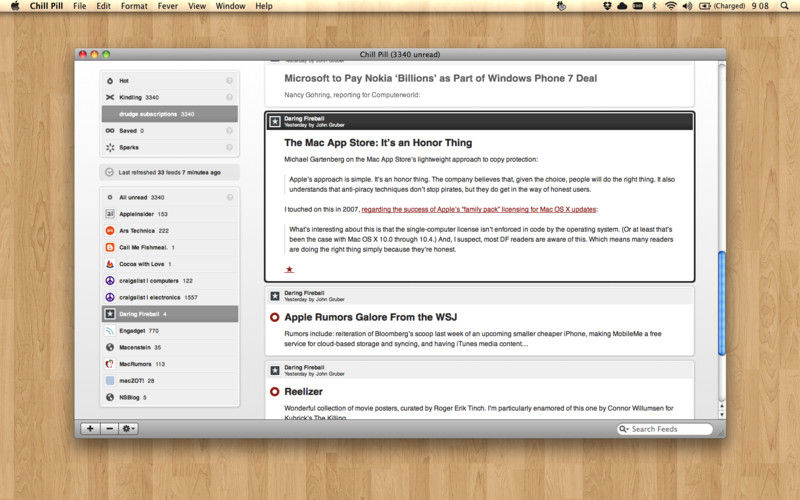Open Spotlight search magnifier
The height and width of the screenshot is (500, 800).
(x=785, y=6)
